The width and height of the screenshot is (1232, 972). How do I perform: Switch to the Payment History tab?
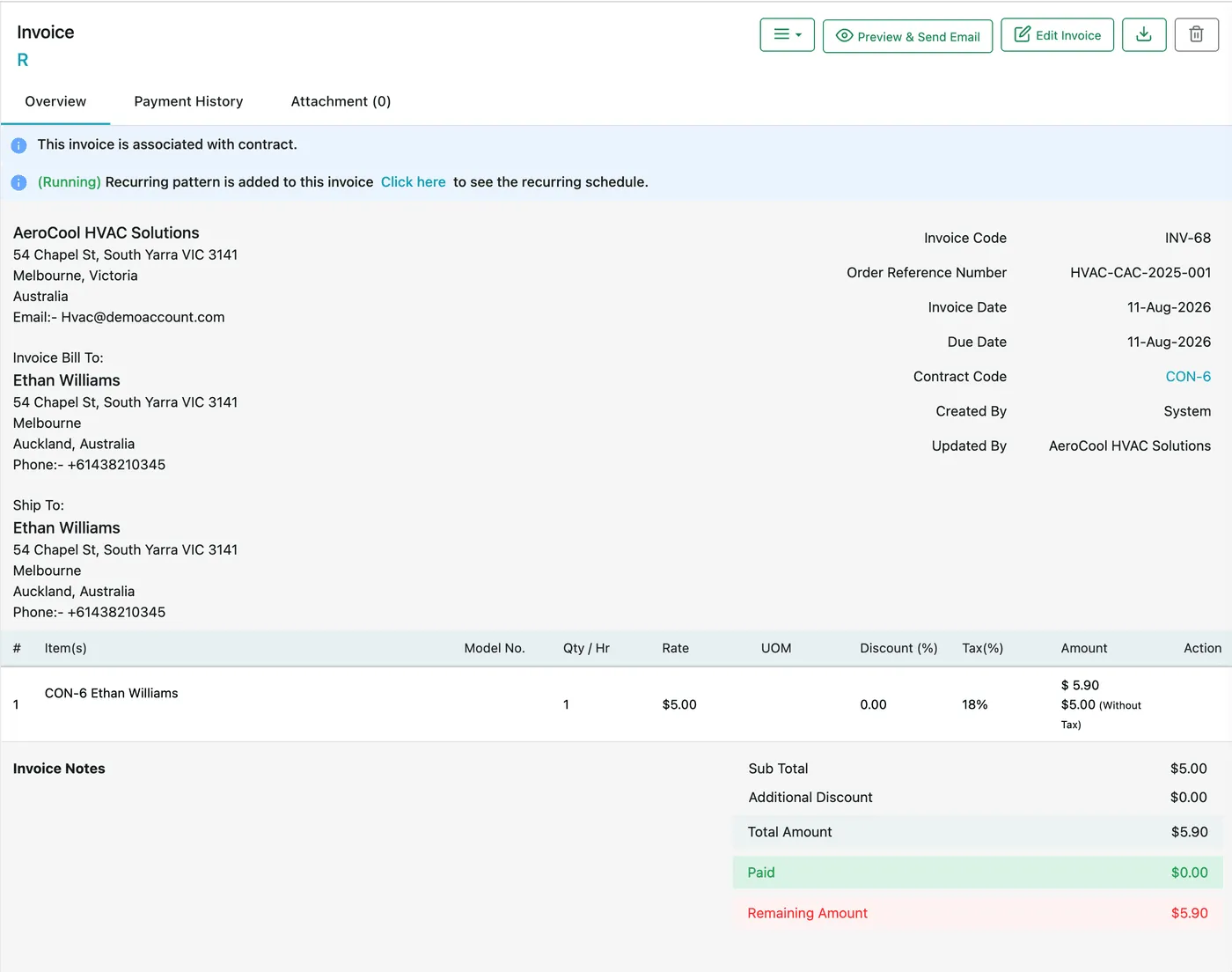coord(188,101)
